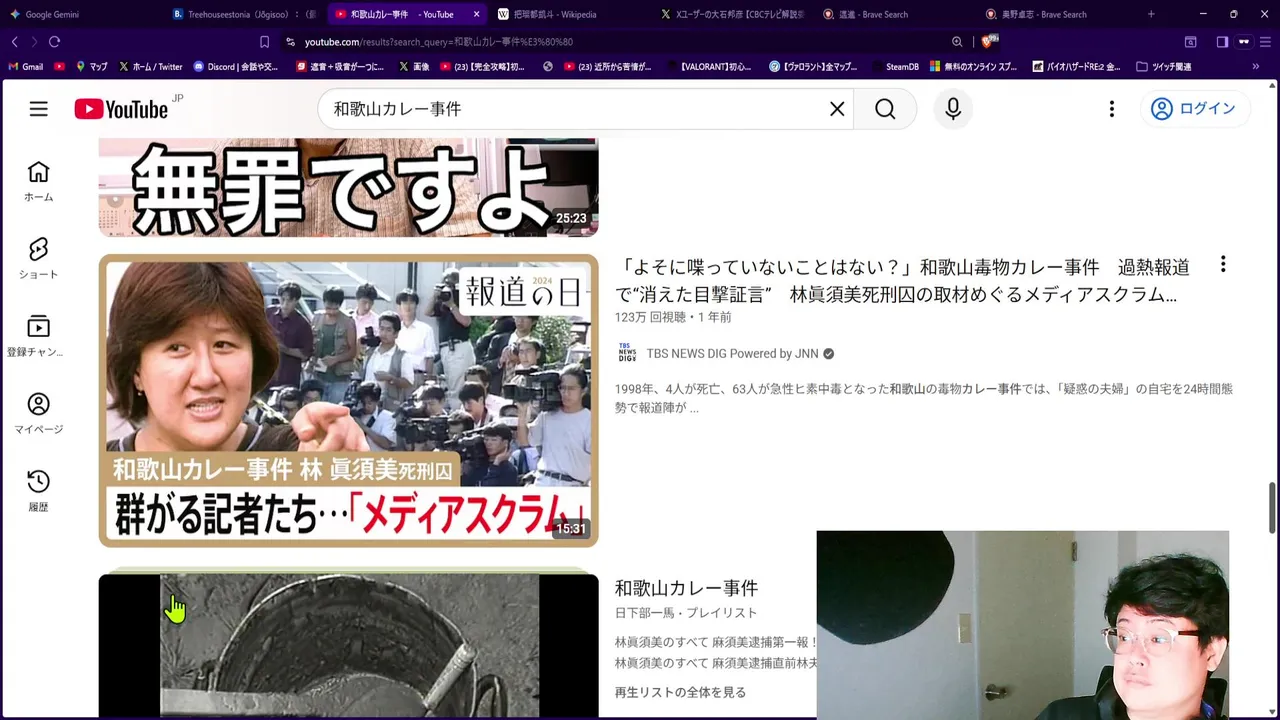1280x720 pixels.
Task: Click the page vertical scrollbar thumb
Action: point(1273,507)
